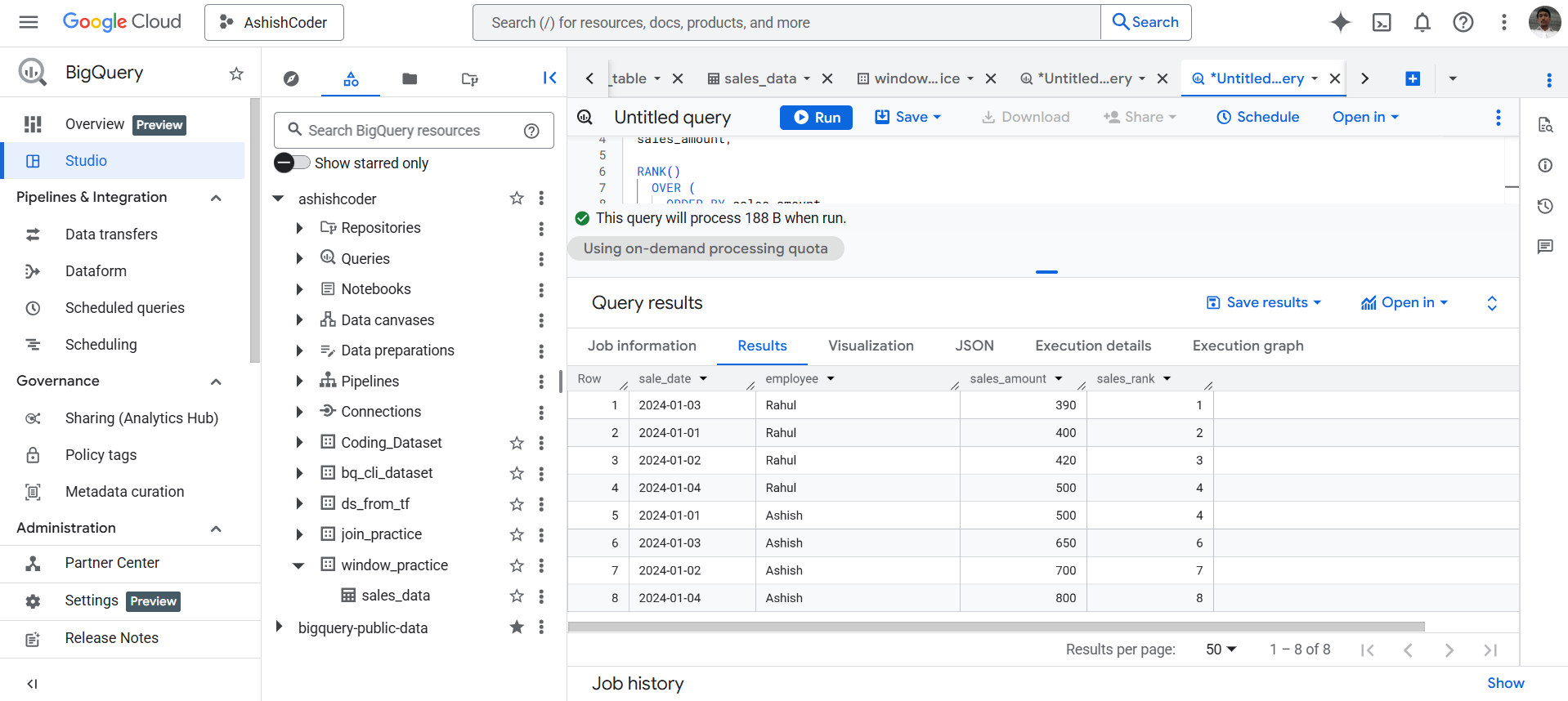Open user account avatar
This screenshot has width=1568, height=701.
coord(1544,22)
